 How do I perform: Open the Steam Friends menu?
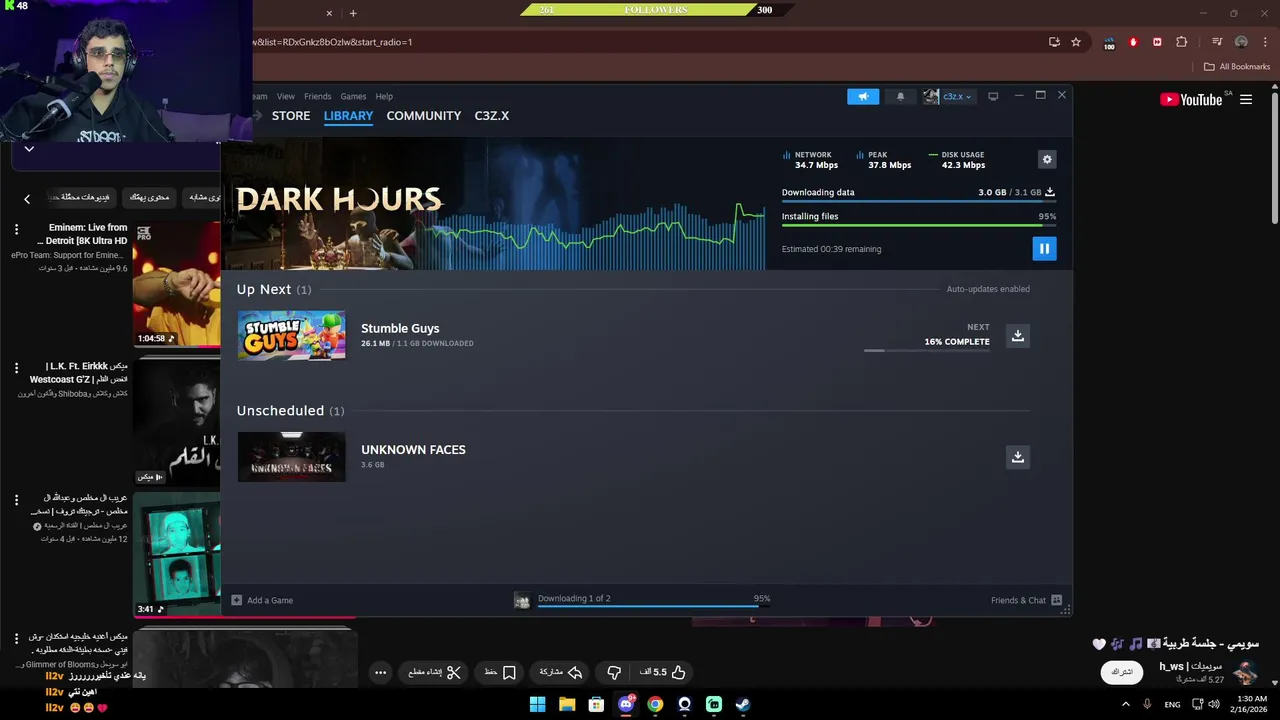(x=317, y=96)
